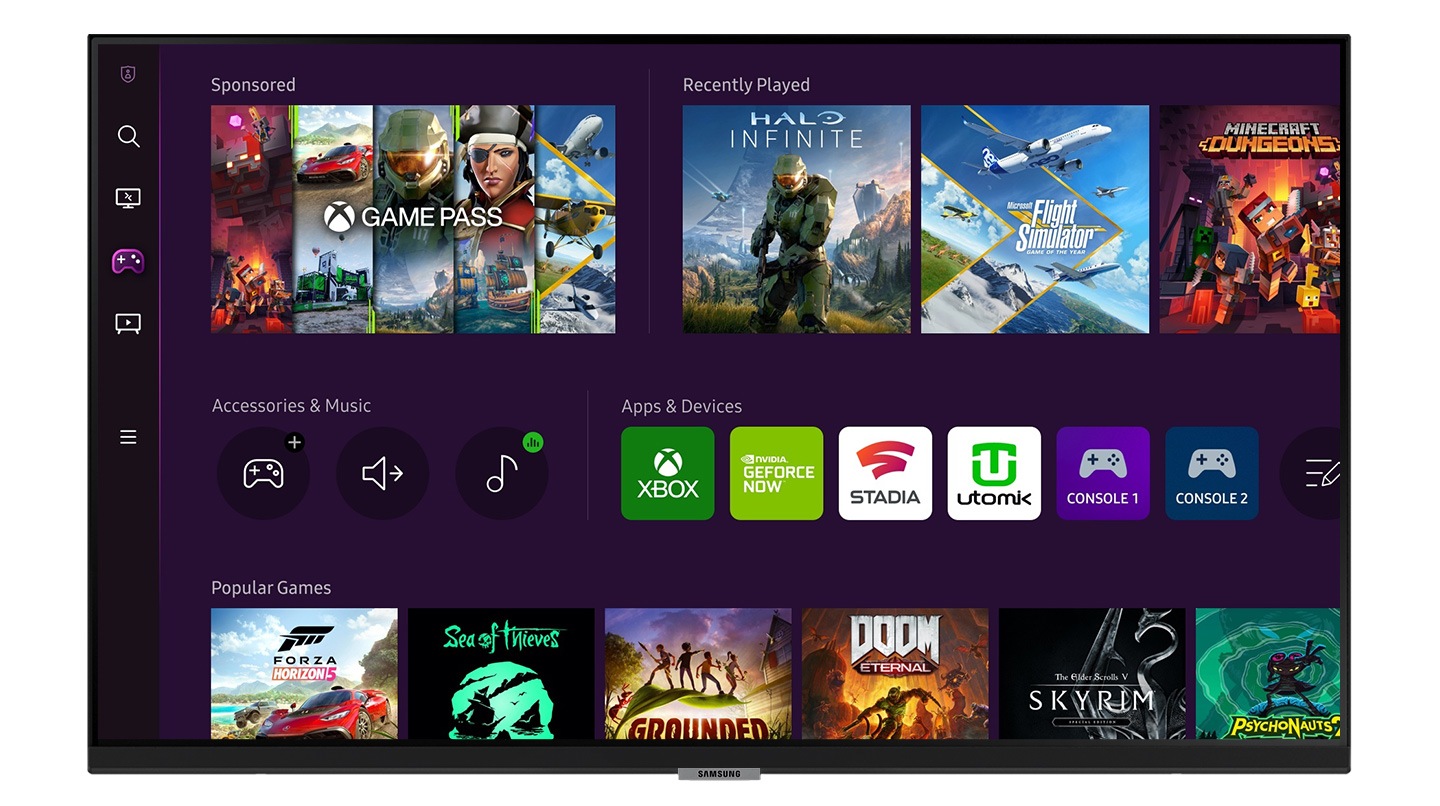This screenshot has width=1440, height=806.
Task: Open the Stadia app tile
Action: tap(885, 474)
